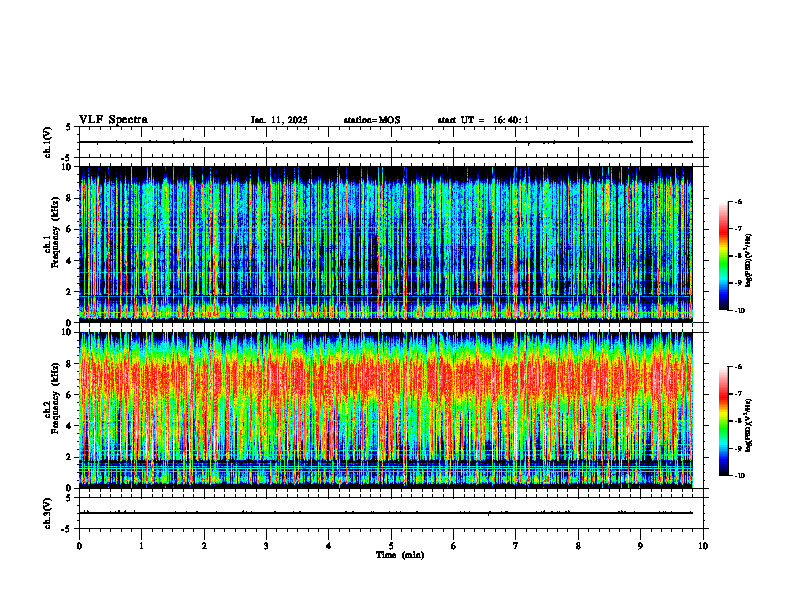Click time axis tick label "6"
Screen dimensions: 792x612
pos(454,546)
